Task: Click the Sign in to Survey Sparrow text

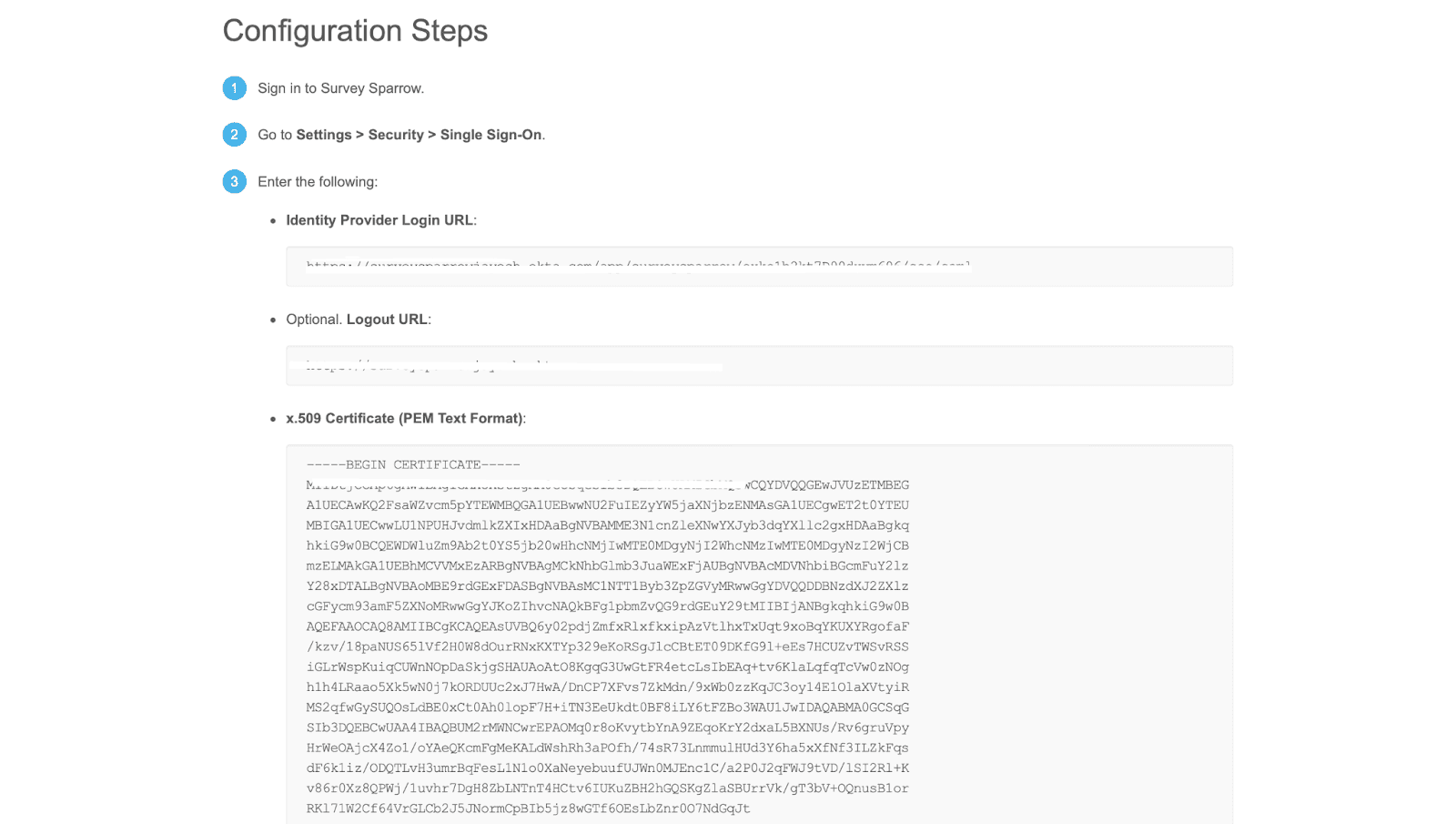Action: [340, 88]
